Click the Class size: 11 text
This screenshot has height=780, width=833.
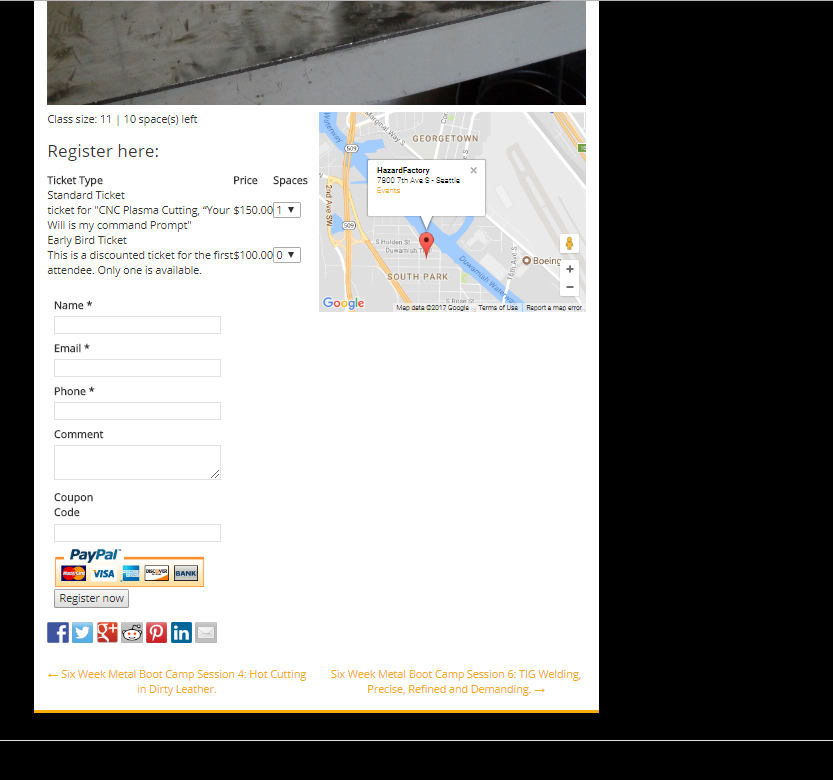80,119
